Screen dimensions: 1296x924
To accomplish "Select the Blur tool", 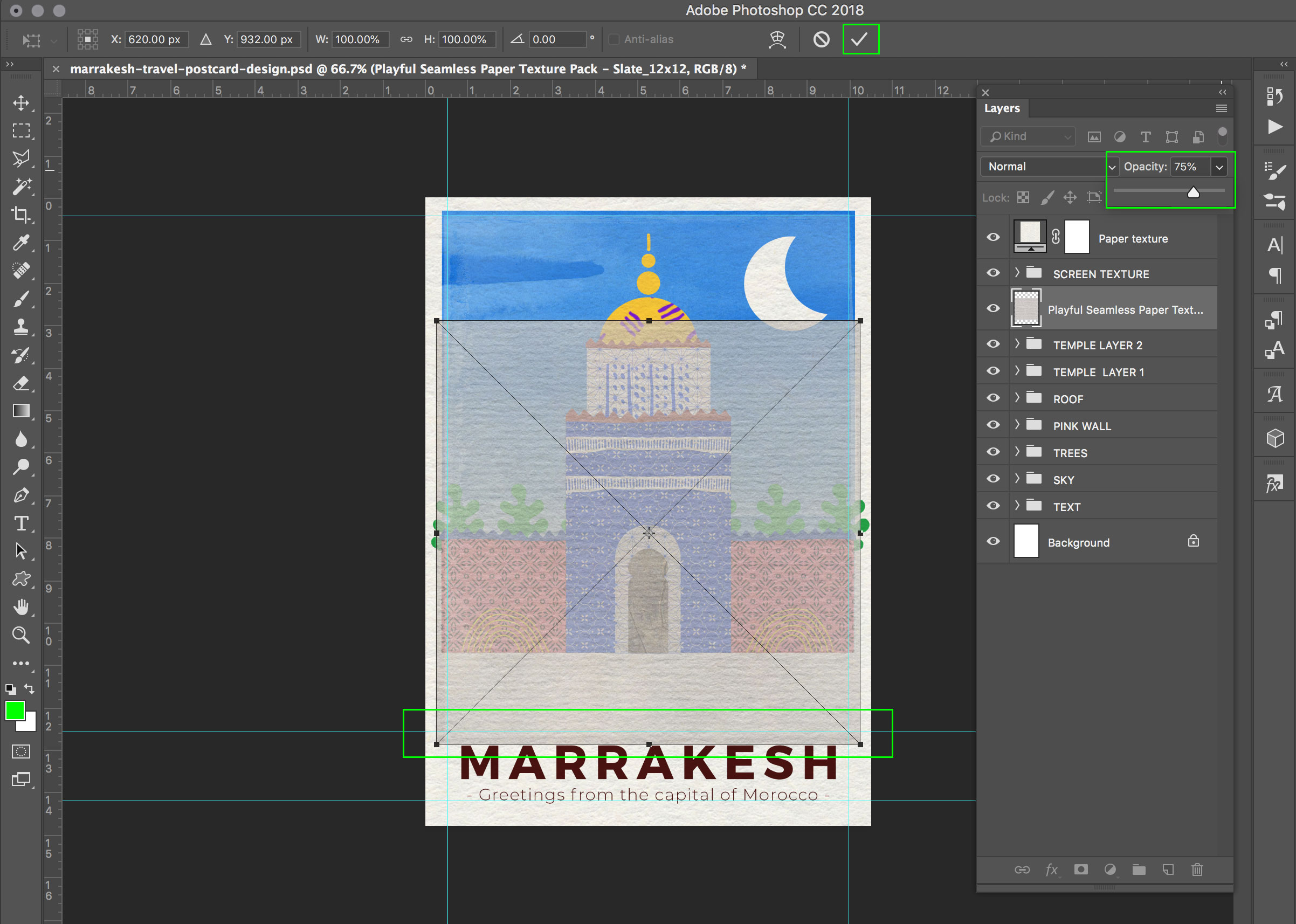I will pyautogui.click(x=21, y=439).
